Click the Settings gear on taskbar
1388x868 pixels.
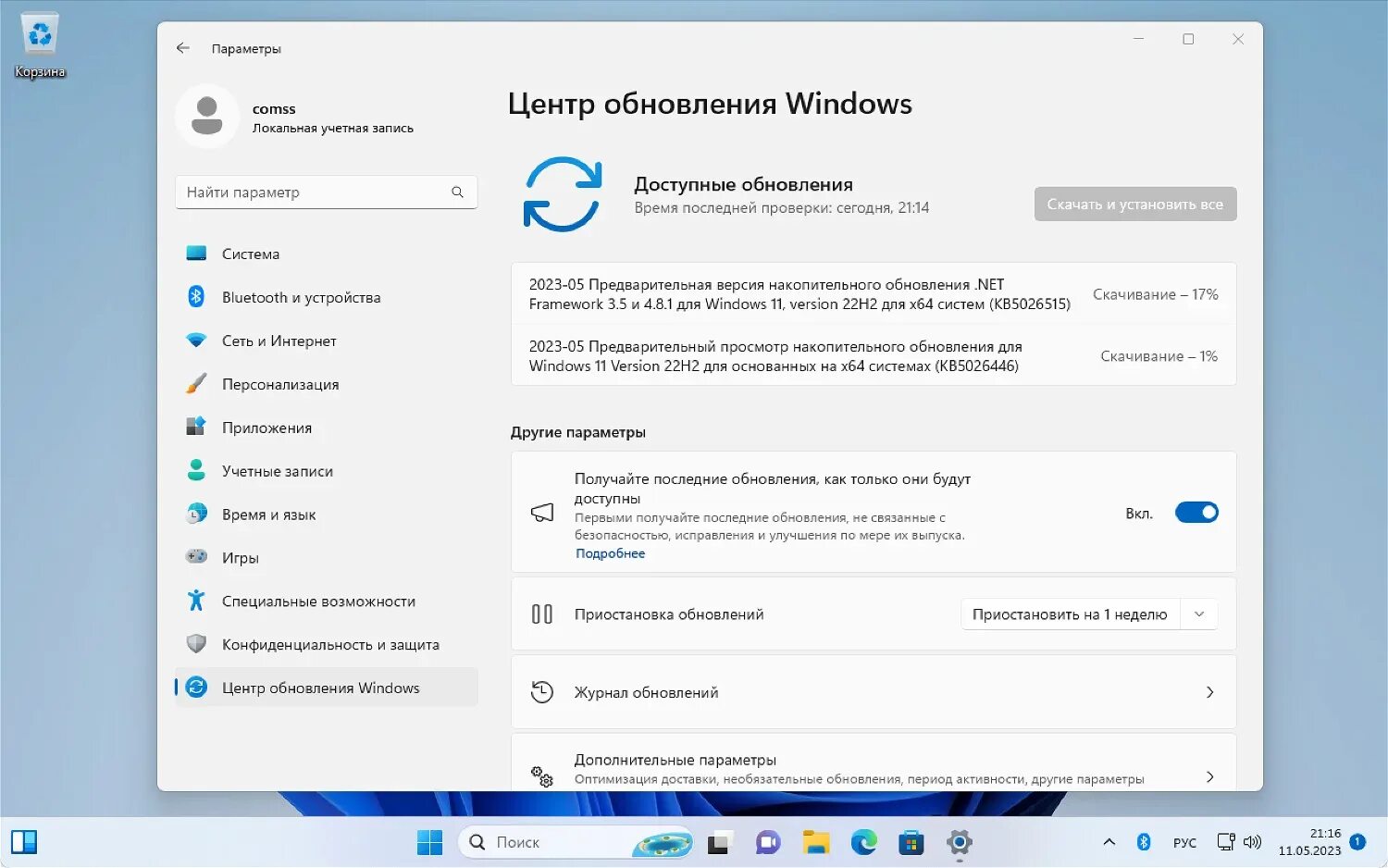[x=960, y=843]
